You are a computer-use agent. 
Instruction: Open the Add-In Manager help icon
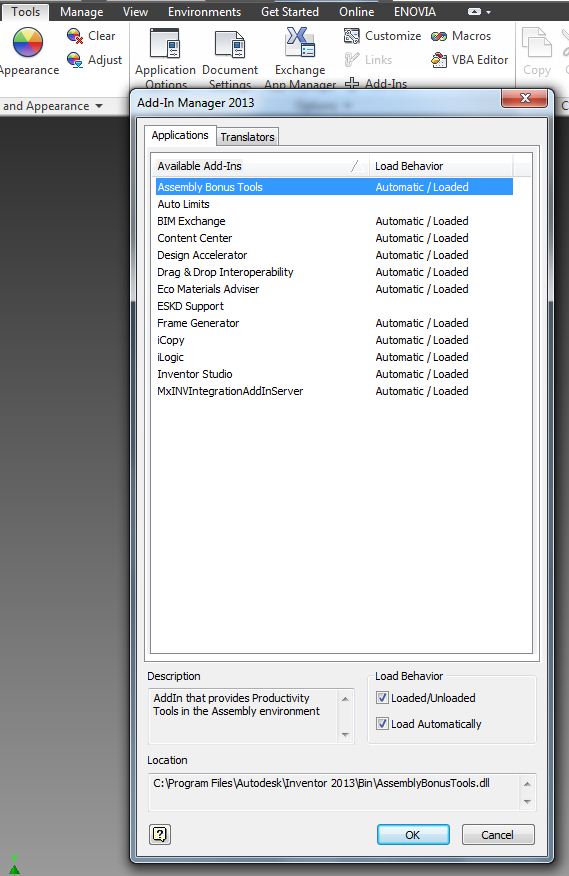pos(160,834)
